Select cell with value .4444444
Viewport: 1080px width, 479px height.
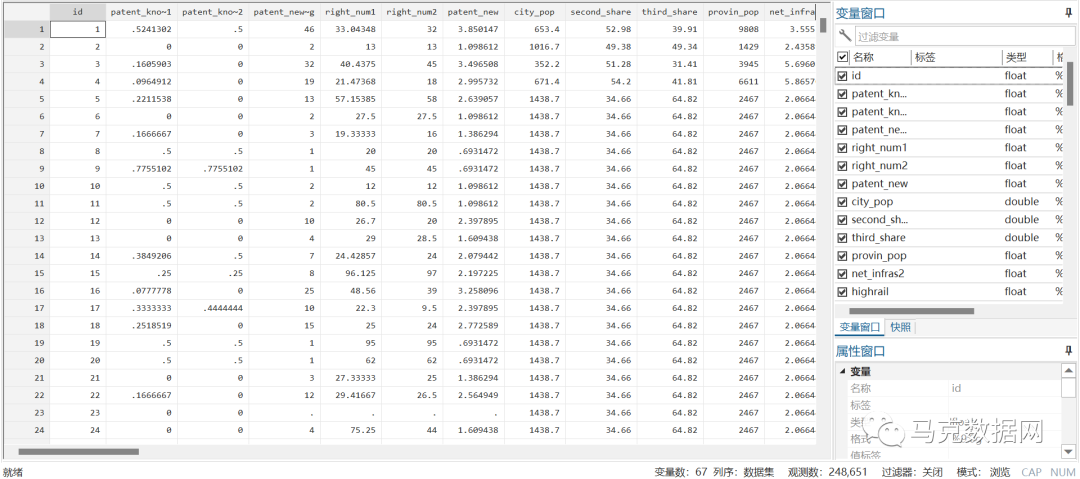tap(213, 308)
